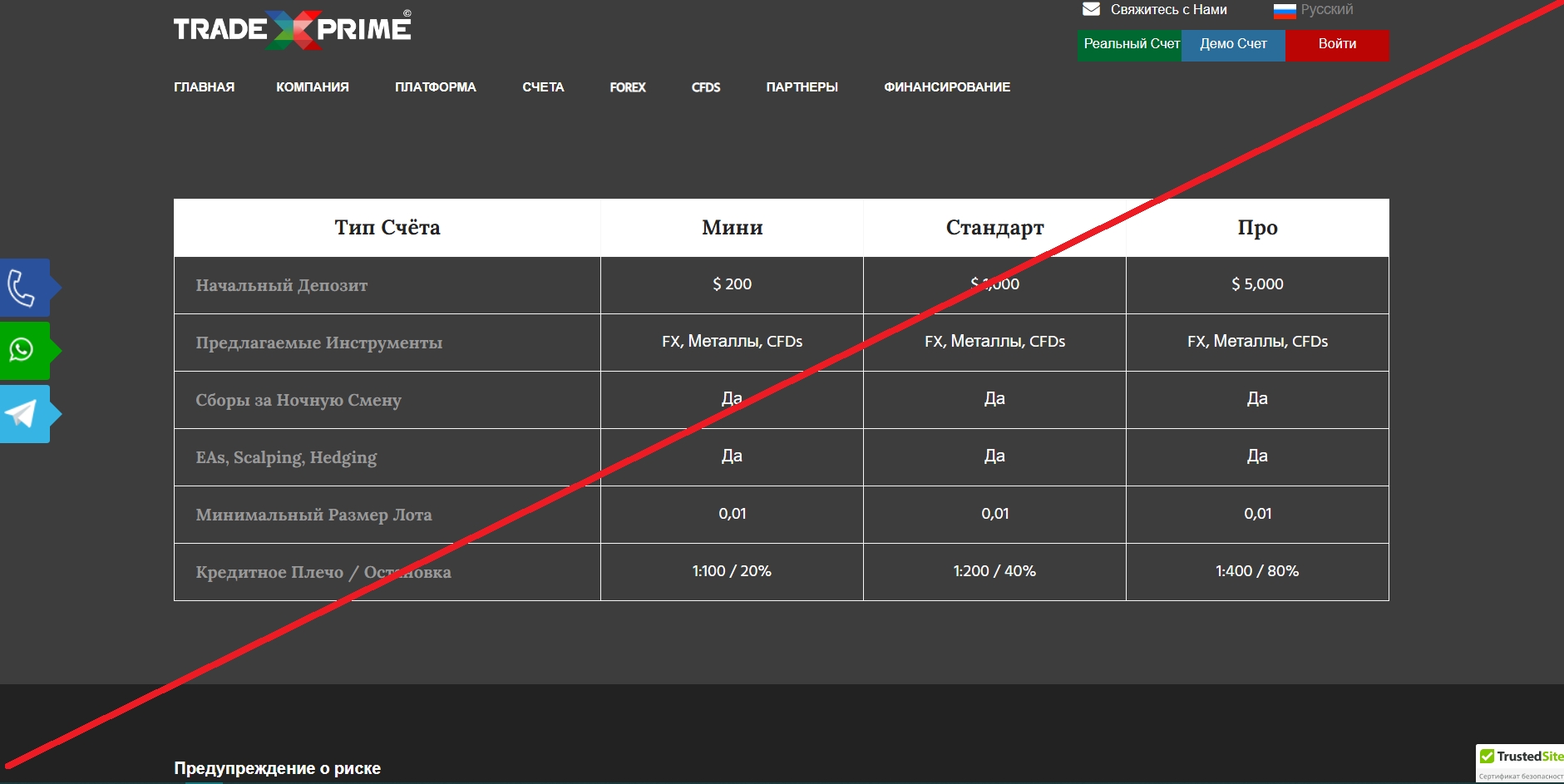This screenshot has width=1564, height=784.
Task: Click Сборы за Ночную Смену label
Action: point(298,400)
